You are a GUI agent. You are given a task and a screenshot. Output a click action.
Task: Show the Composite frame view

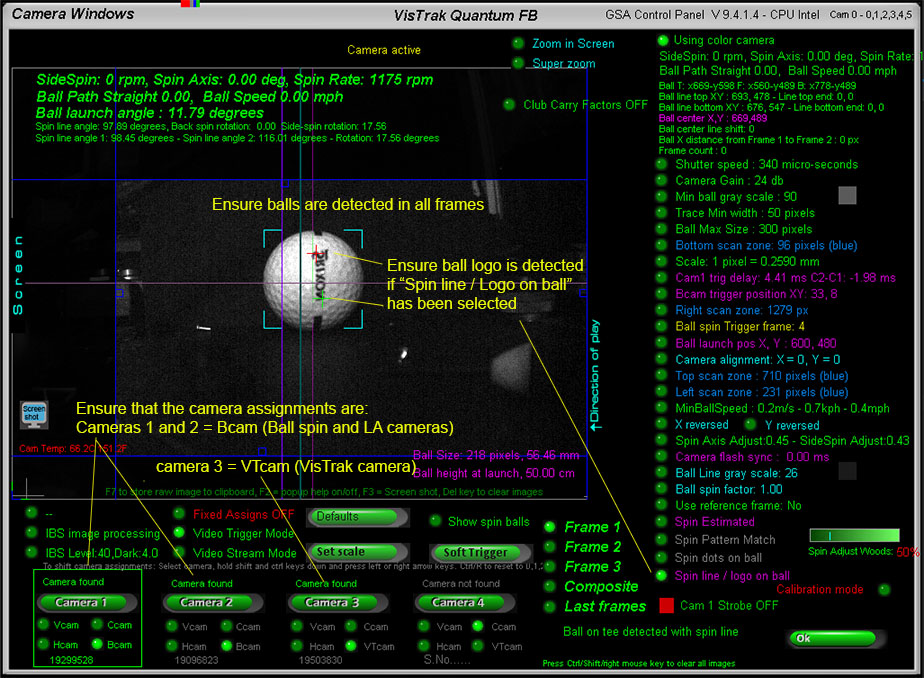coord(549,587)
